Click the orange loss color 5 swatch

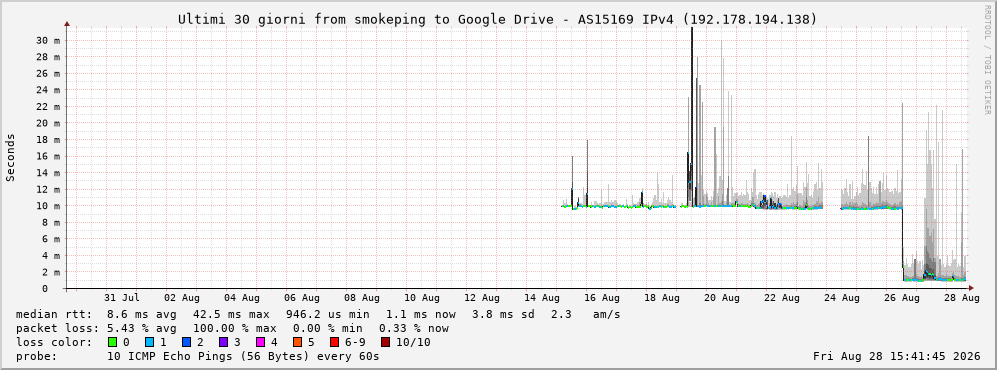tap(297, 342)
